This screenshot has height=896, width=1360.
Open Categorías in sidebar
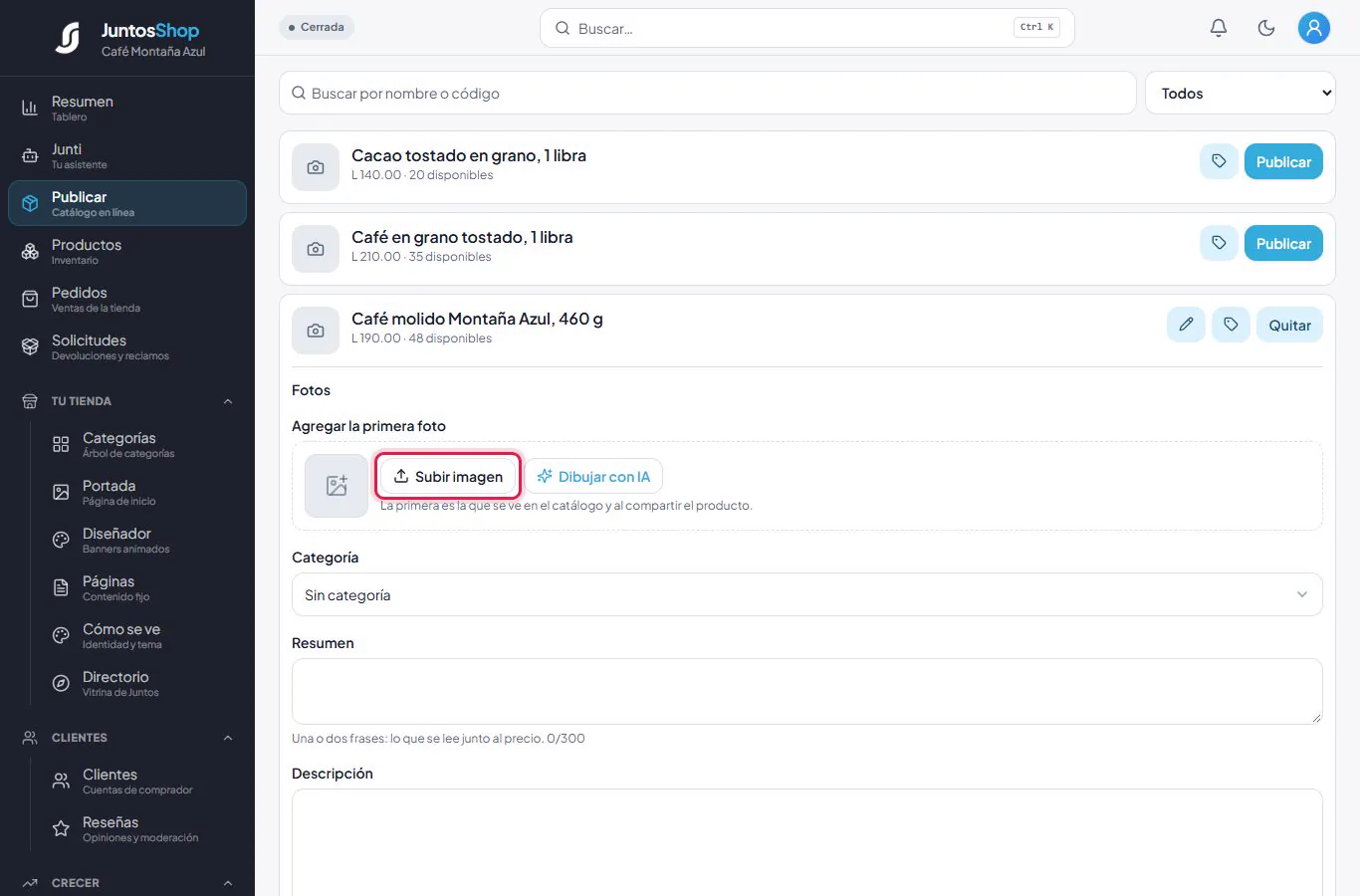click(142, 444)
